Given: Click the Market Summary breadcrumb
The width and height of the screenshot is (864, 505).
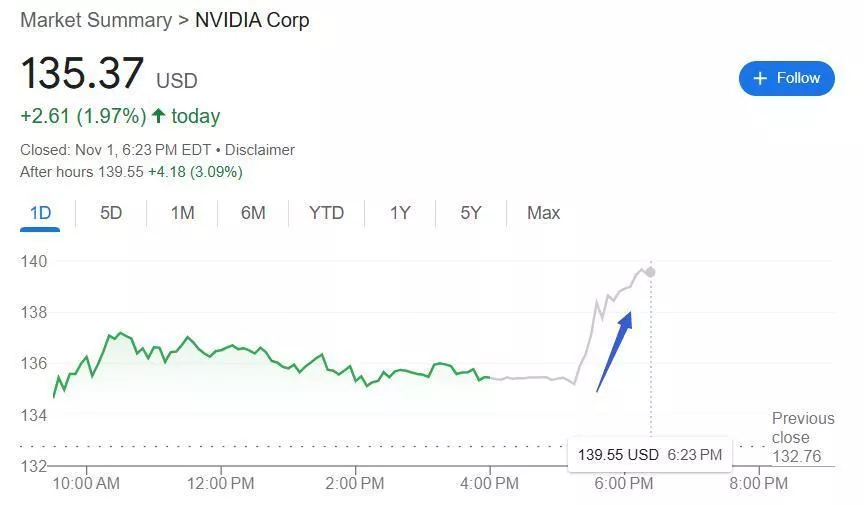Looking at the screenshot, I should (x=95, y=20).
